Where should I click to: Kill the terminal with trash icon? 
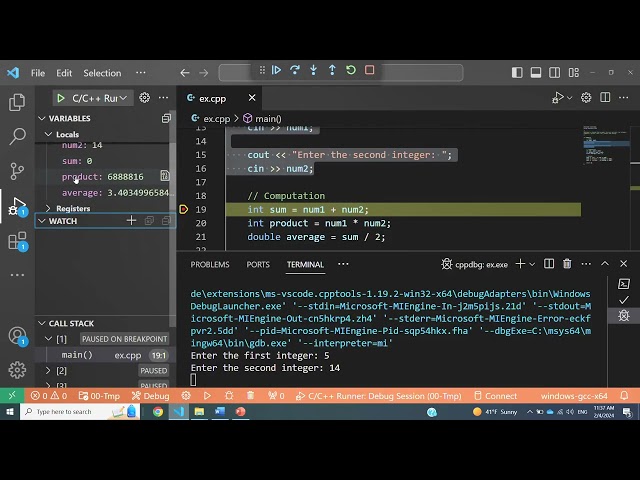coord(567,264)
